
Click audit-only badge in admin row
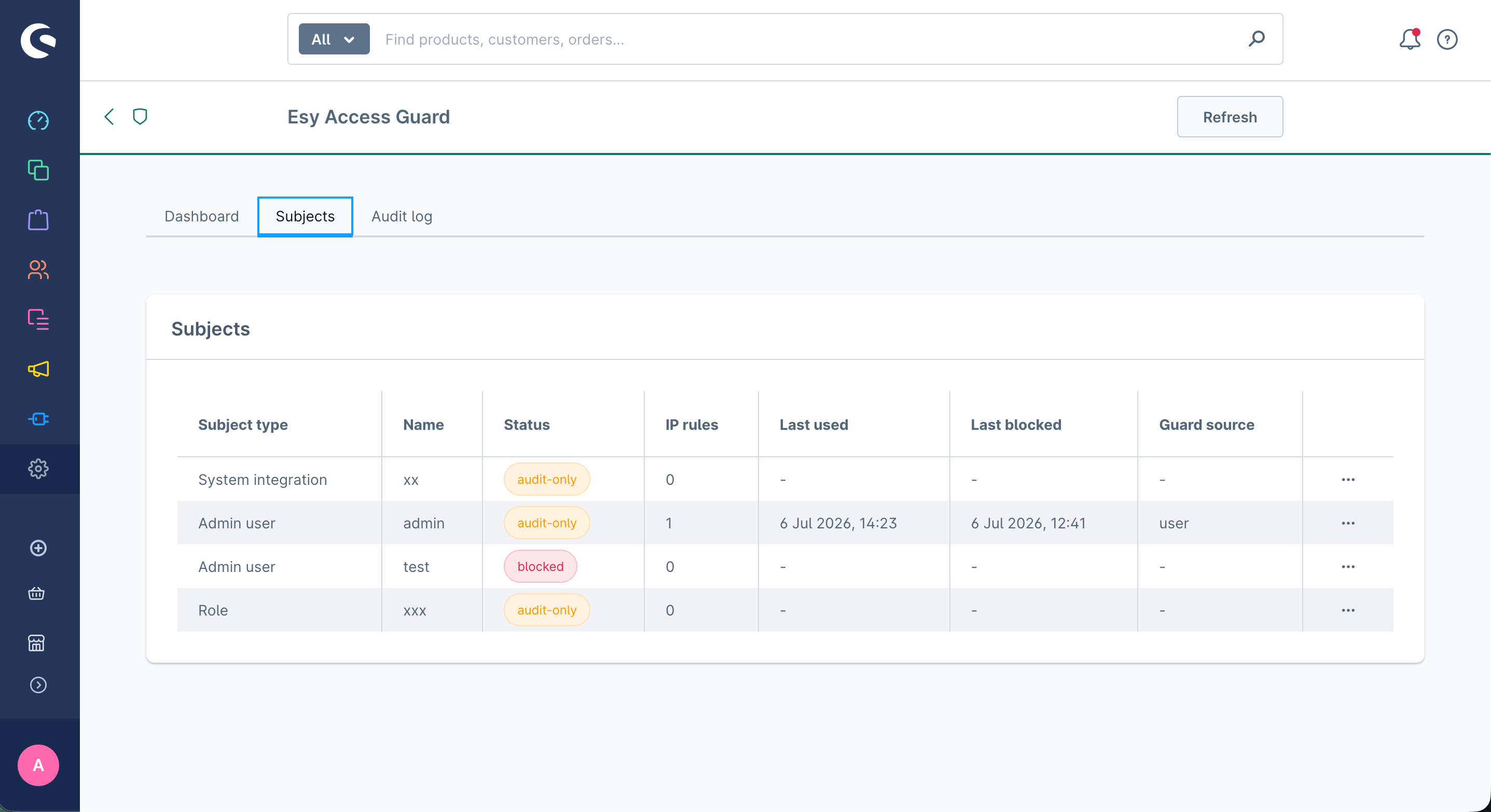(547, 523)
